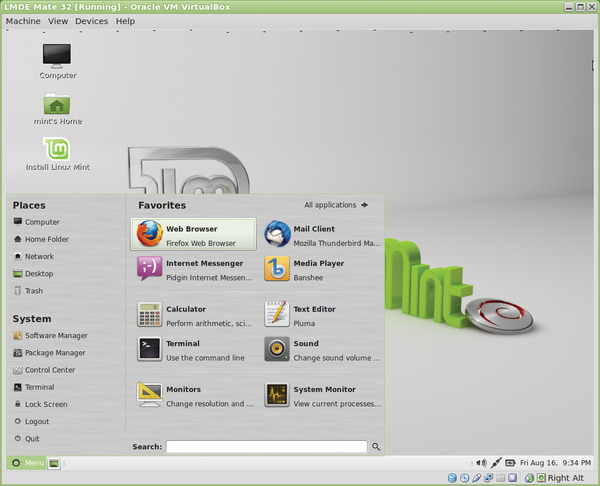Click VirtualBox USB status icon

[477, 478]
